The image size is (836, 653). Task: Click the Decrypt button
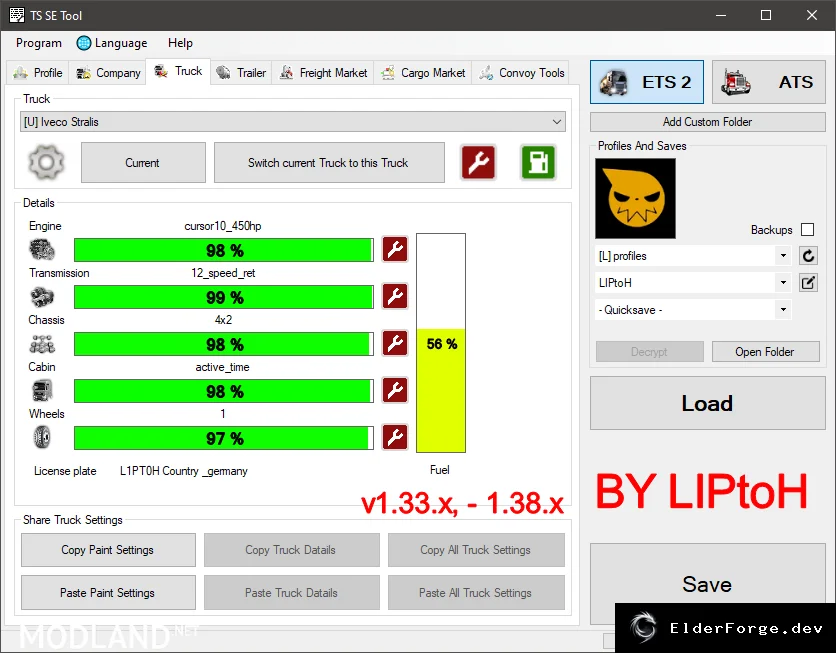(x=649, y=352)
